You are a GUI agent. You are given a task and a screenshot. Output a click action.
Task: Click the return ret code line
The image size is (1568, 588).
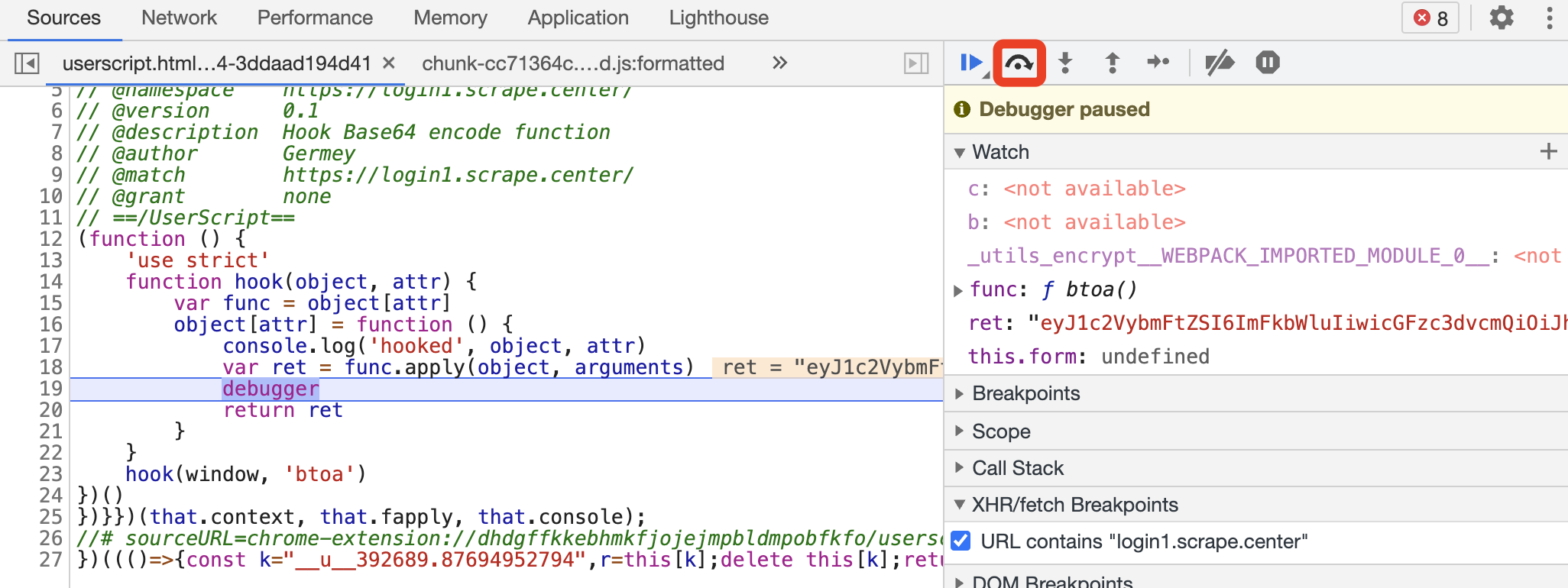(x=283, y=410)
